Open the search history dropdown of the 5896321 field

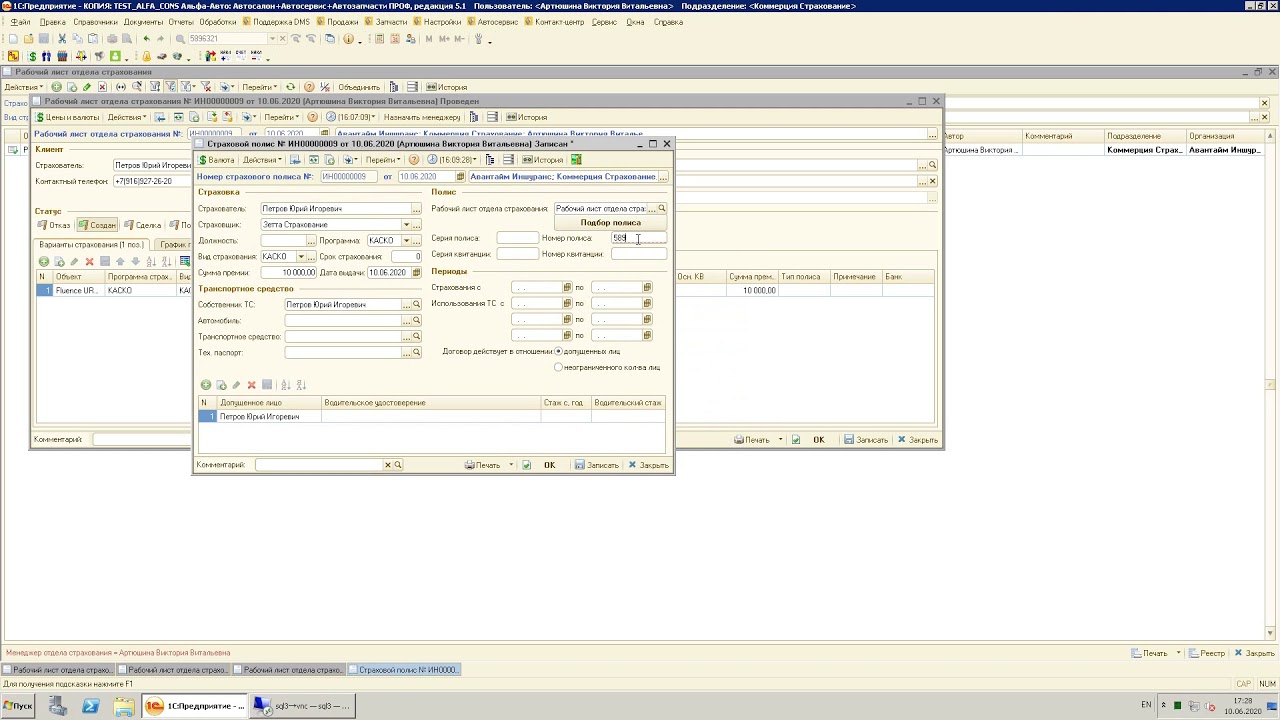[x=272, y=39]
